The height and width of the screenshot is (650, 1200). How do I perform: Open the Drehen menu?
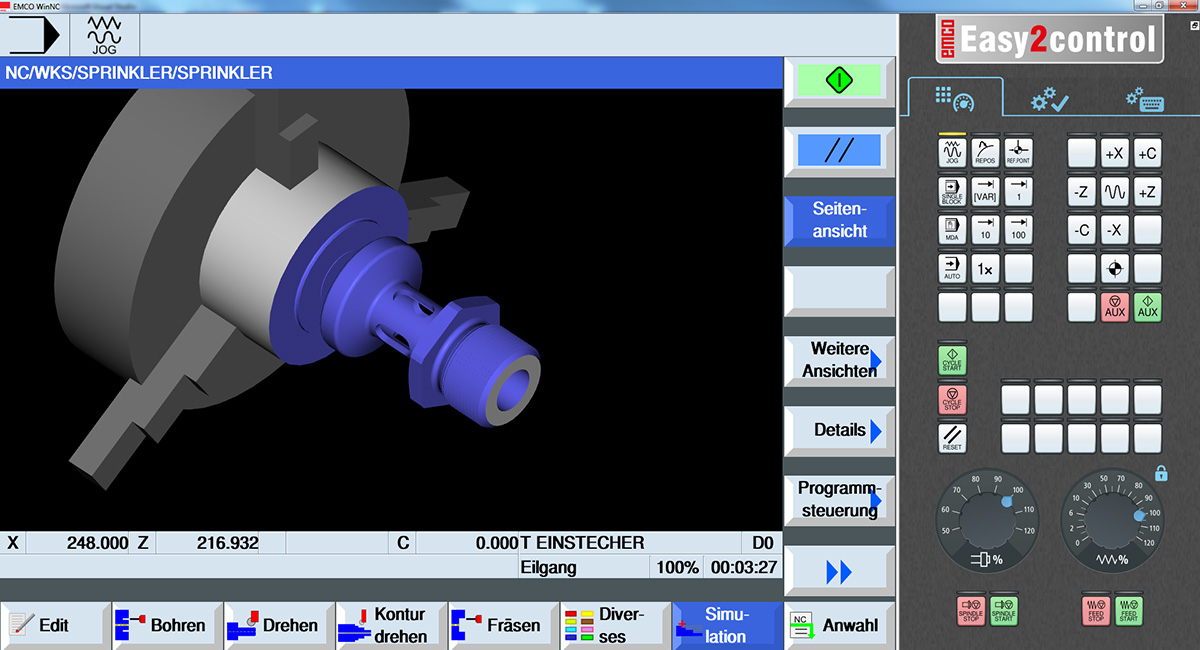pos(279,626)
